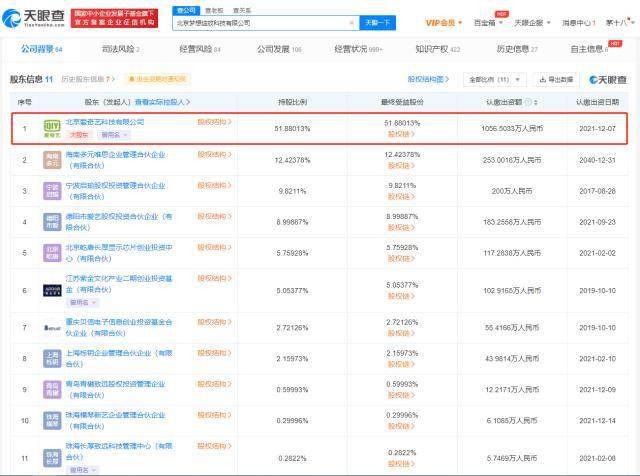Expand 曾用名 dropdown in row 6
Screen dimensions: 640x476
click(83, 303)
